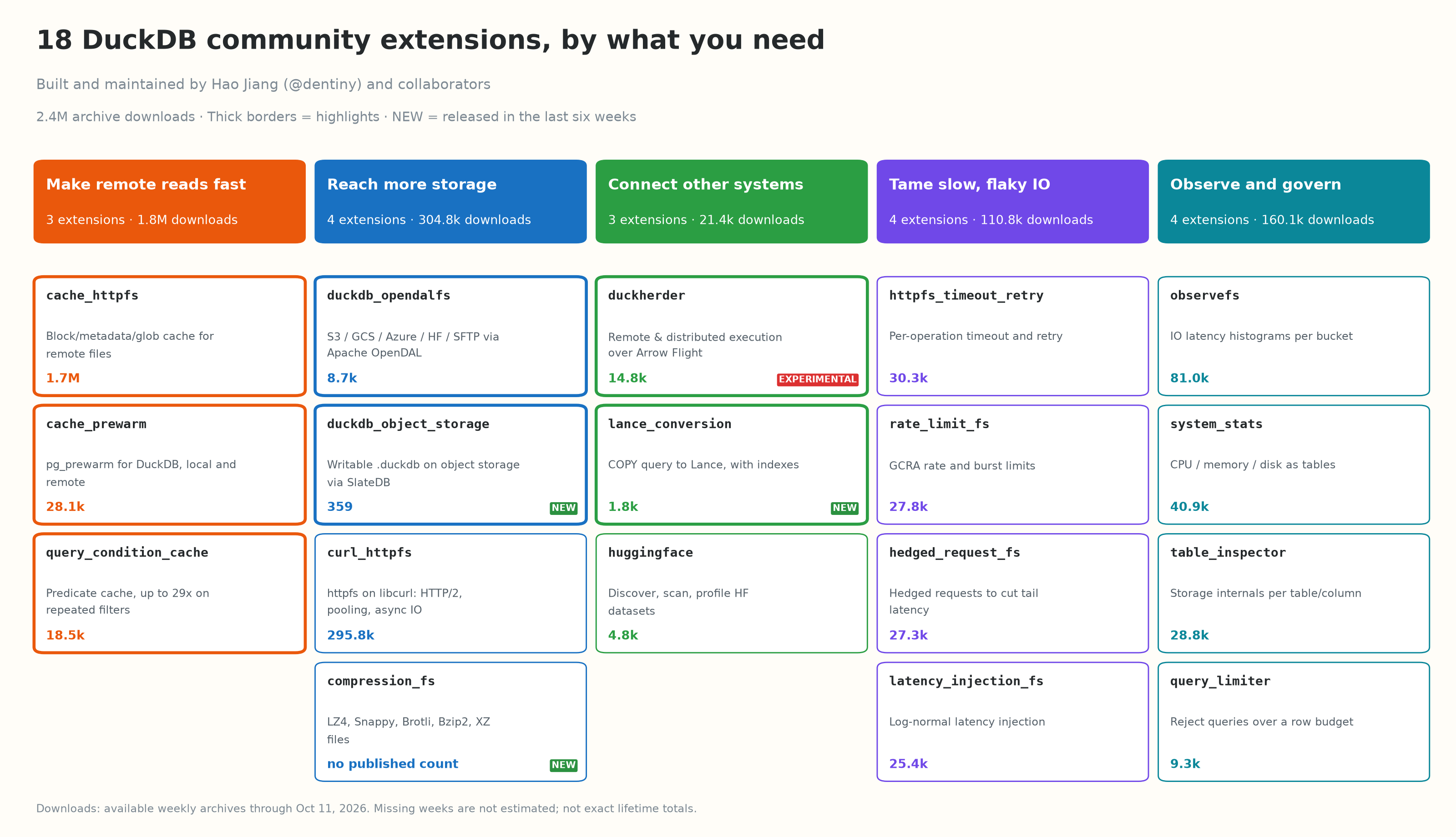Click the 295.8k download count

pos(351,636)
